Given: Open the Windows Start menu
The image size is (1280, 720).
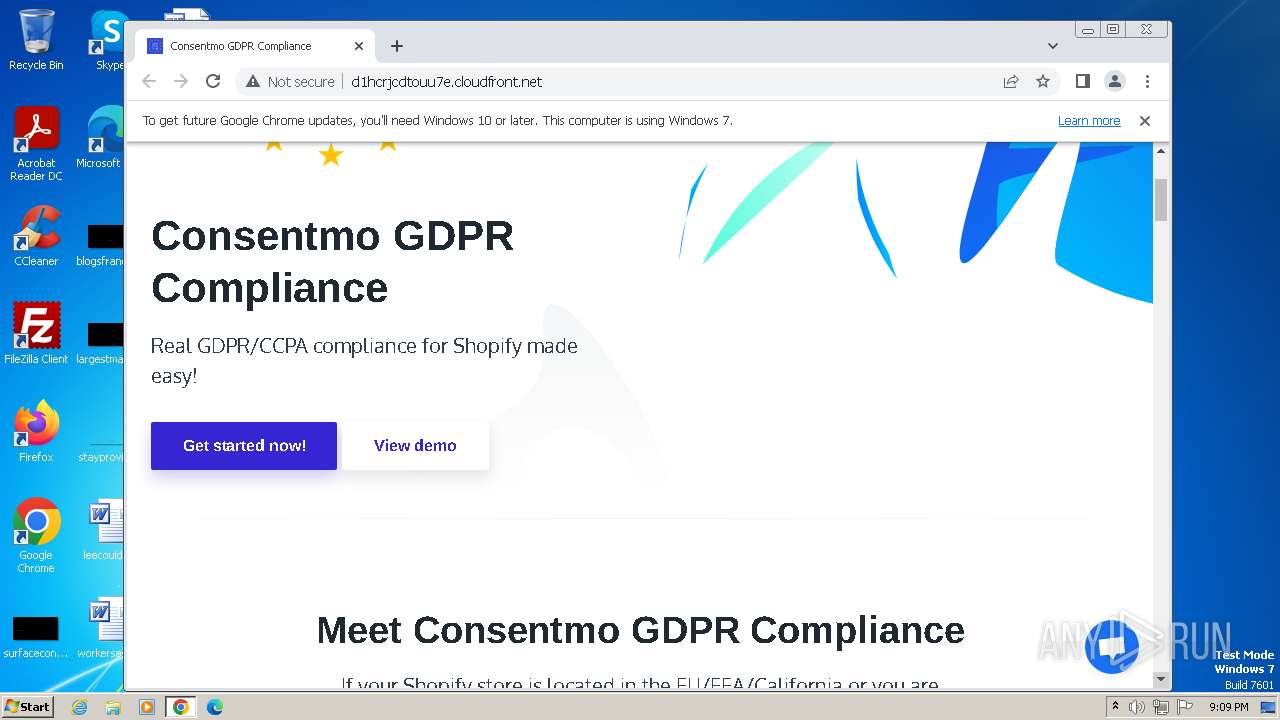Looking at the screenshot, I should 28,707.
